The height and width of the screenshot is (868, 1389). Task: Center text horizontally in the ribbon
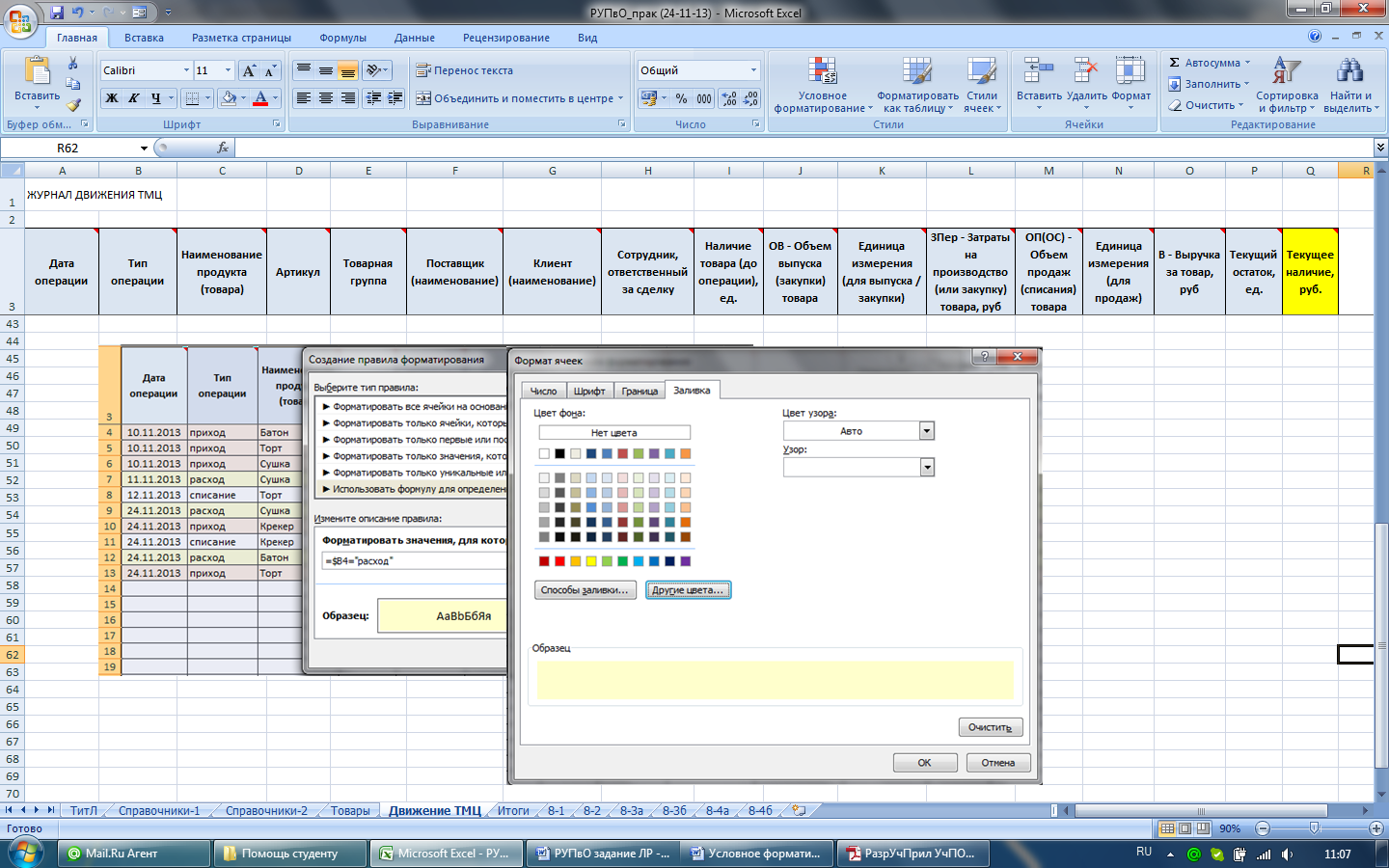coord(325,98)
